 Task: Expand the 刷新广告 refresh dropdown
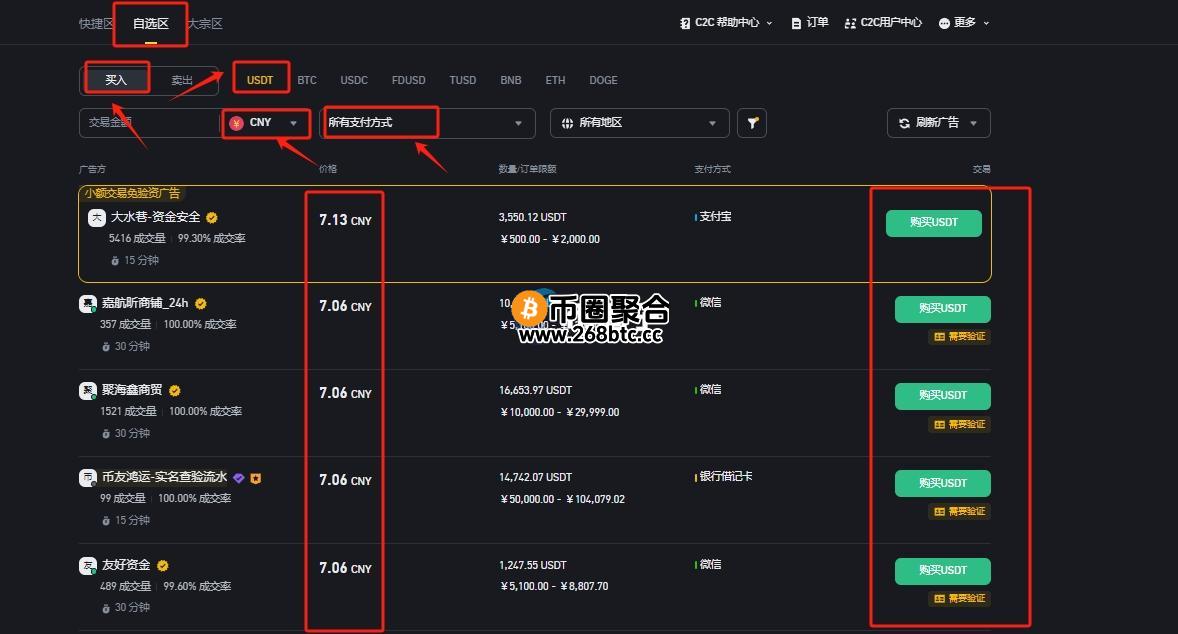(x=973, y=123)
